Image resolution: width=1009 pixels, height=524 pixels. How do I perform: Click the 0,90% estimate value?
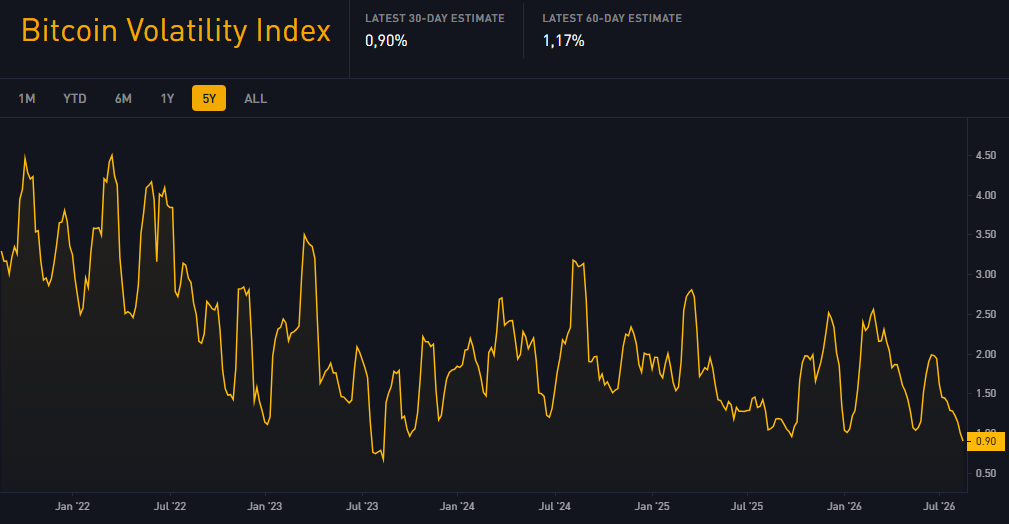click(386, 41)
